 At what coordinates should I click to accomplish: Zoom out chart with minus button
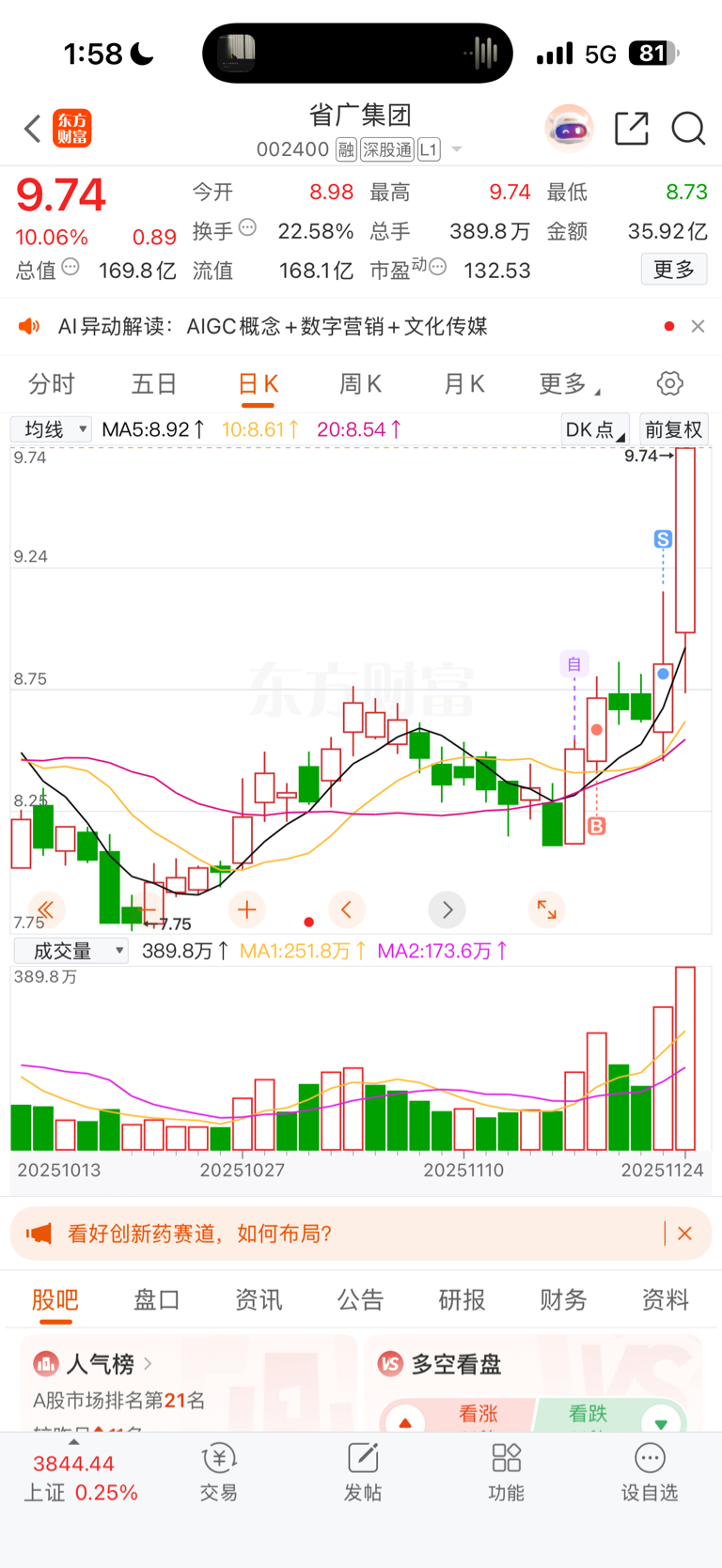[146, 909]
